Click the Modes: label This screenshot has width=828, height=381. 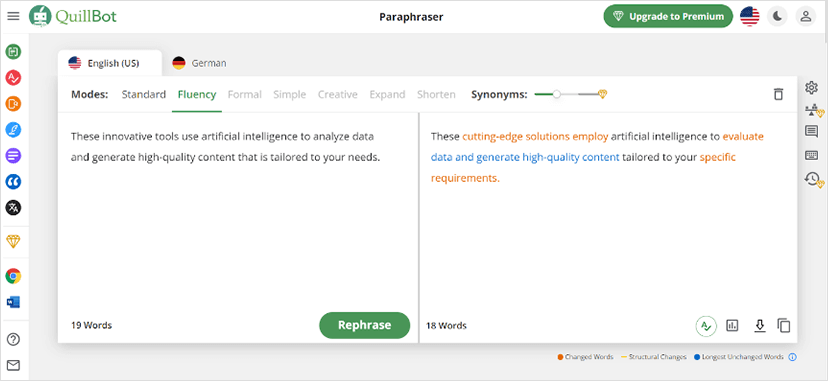(x=90, y=94)
